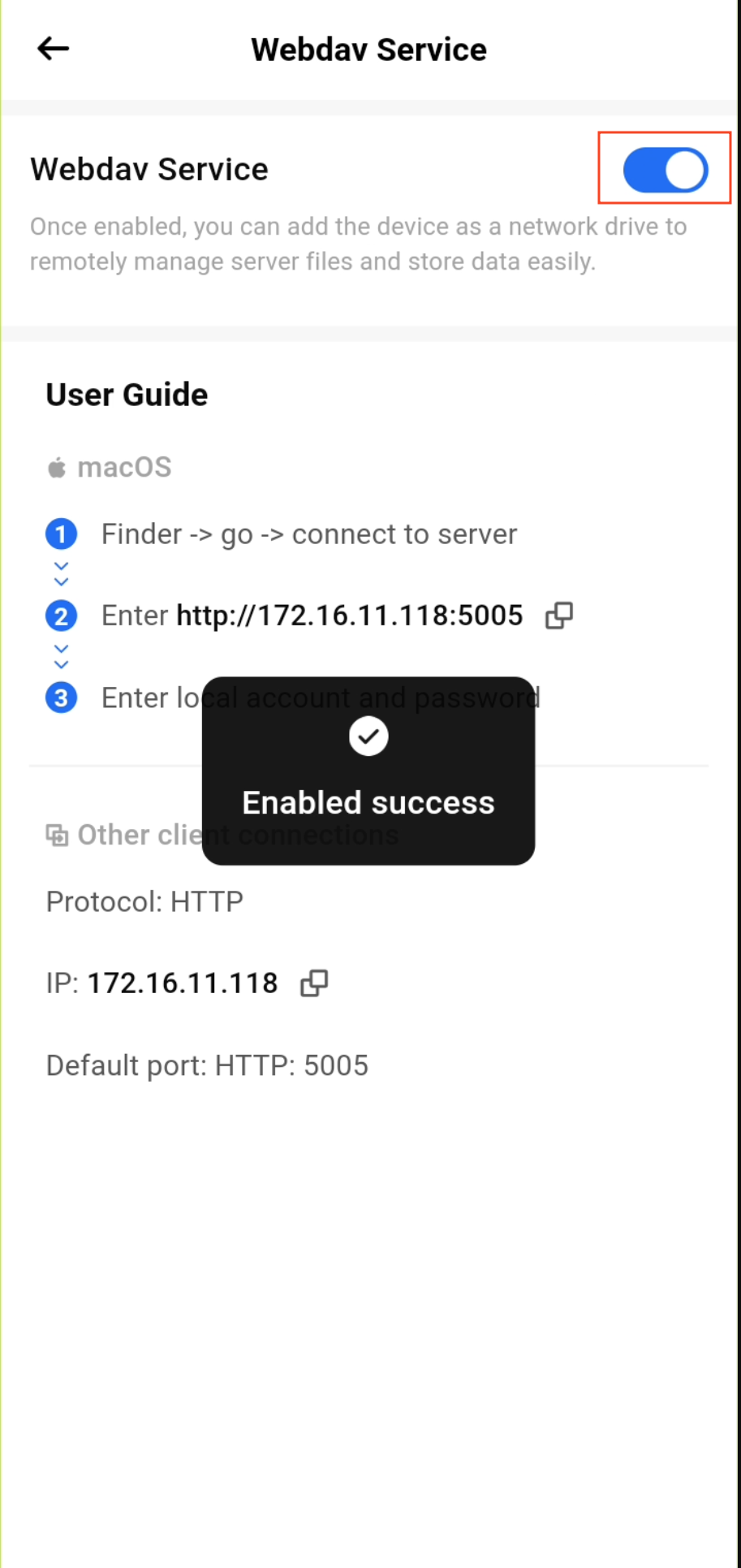This screenshot has height=1568, width=741.
Task: Select the 172.16.11.118 IP address text
Action: (183, 983)
